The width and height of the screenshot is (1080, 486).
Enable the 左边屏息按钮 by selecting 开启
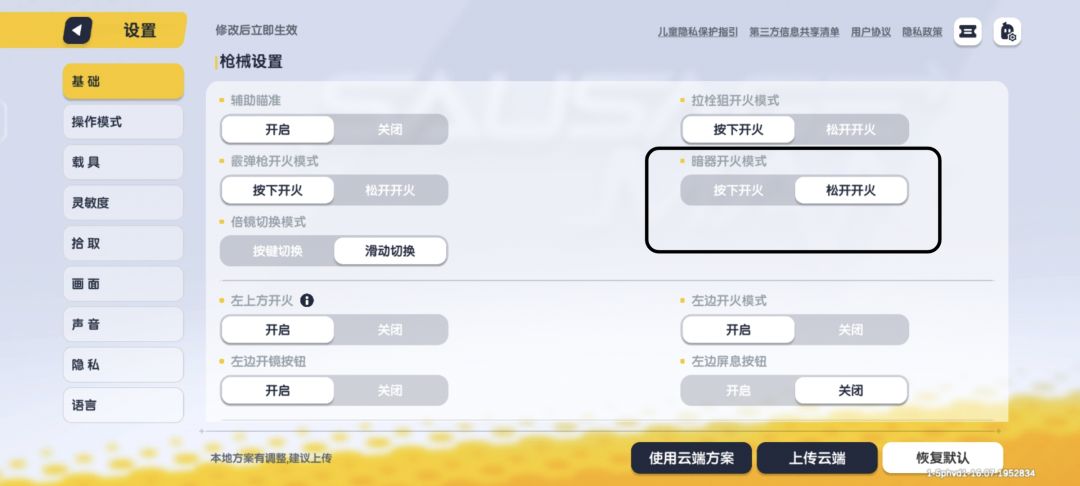tap(738, 391)
